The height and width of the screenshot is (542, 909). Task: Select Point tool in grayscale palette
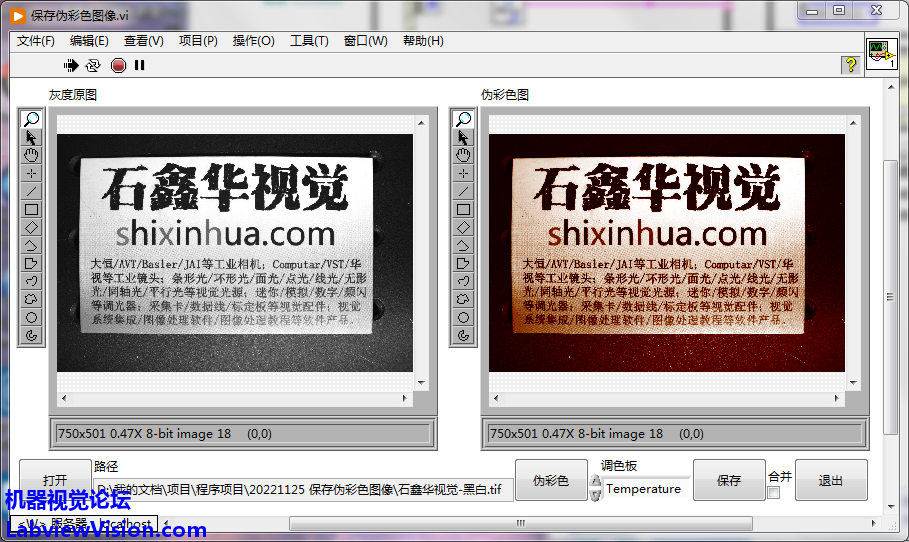[31, 173]
